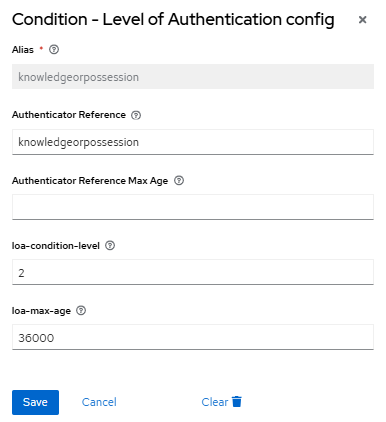Close the Level of Authentication config dialog

pyautogui.click(x=362, y=20)
